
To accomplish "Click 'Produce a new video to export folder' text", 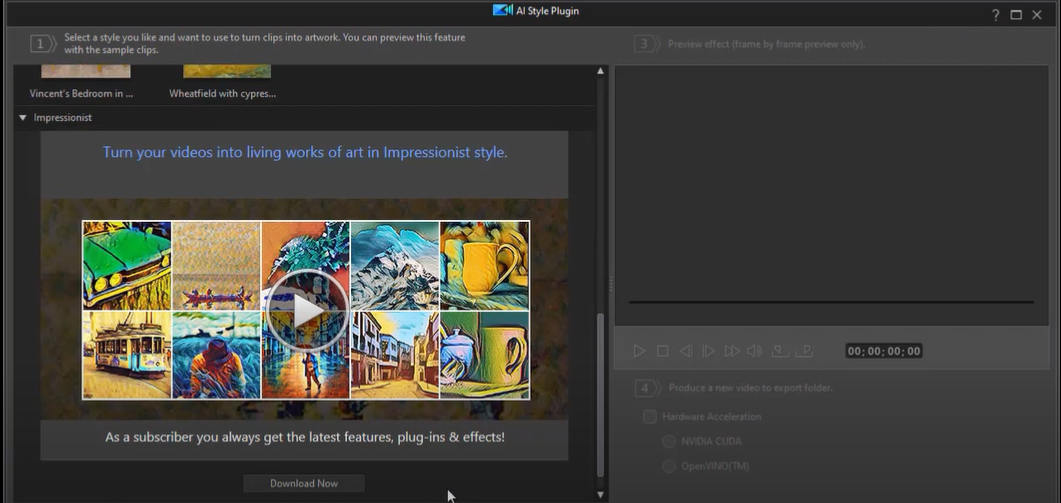I will pos(750,389).
